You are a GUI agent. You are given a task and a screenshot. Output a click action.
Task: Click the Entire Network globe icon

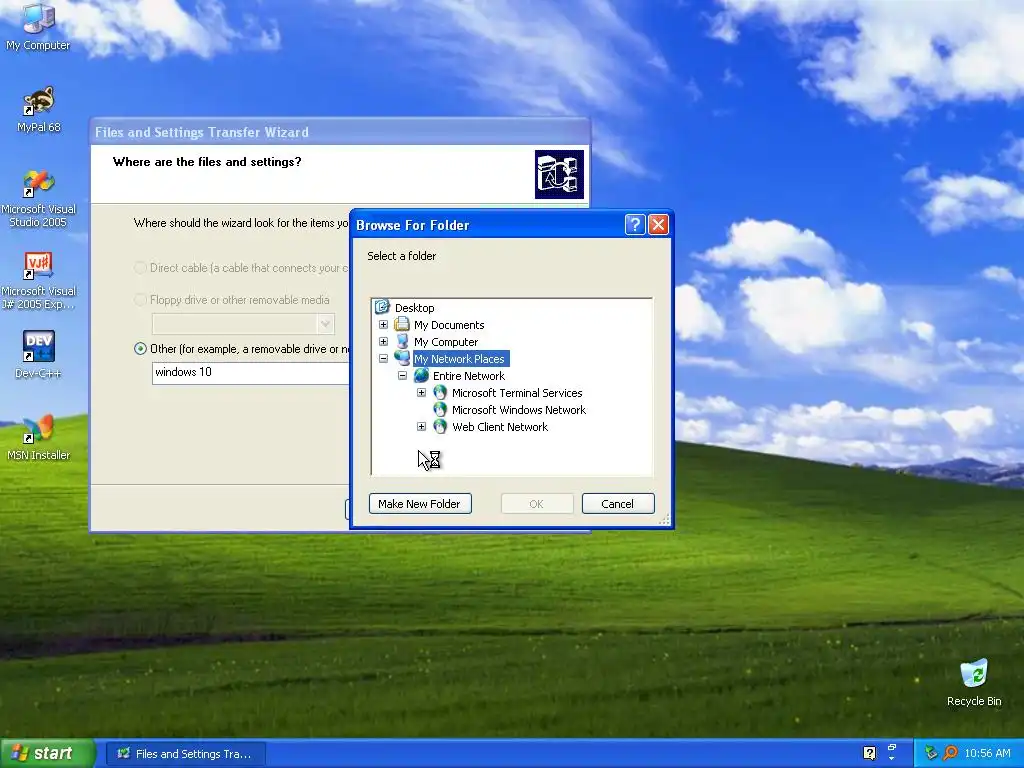pos(421,375)
